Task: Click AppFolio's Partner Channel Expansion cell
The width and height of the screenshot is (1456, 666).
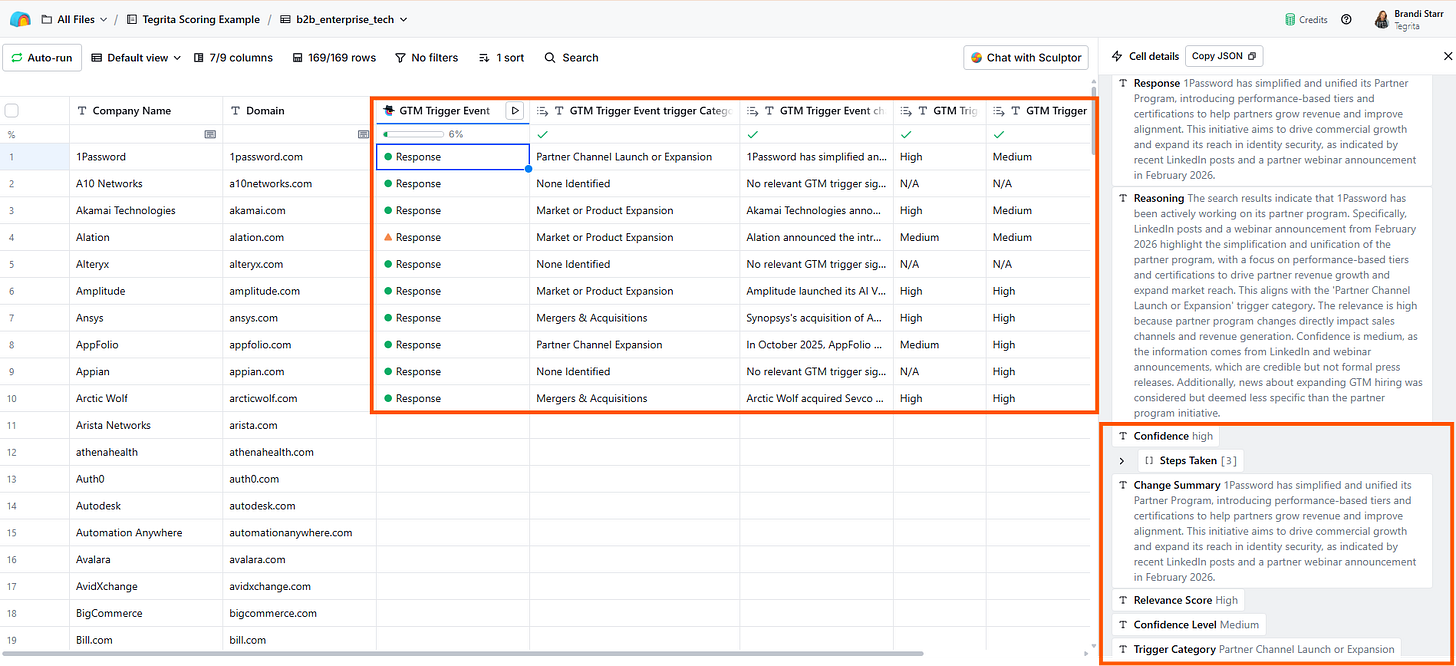Action: [635, 345]
